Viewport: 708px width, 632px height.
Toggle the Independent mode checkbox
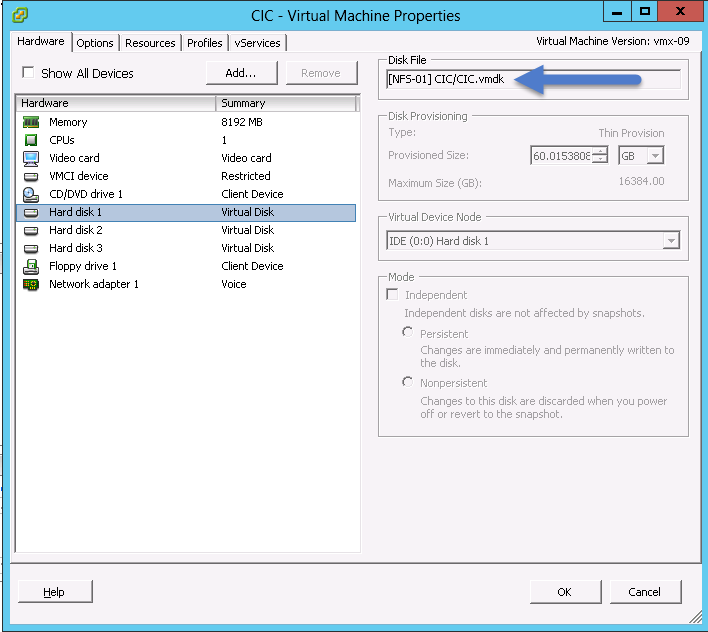[392, 294]
